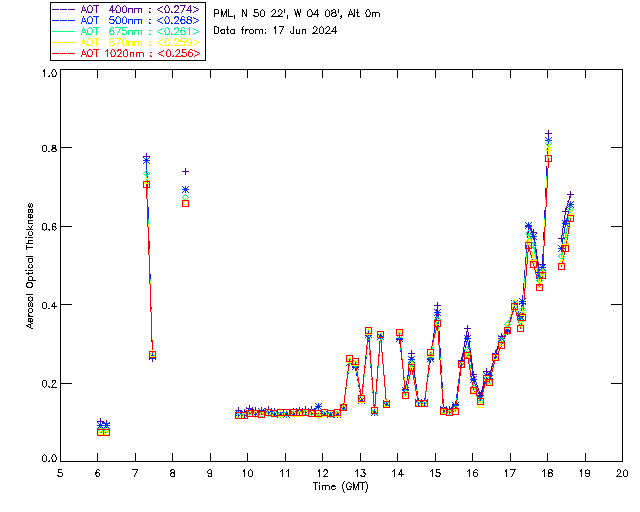Click the 0.8 y-axis tick label

click(49, 148)
